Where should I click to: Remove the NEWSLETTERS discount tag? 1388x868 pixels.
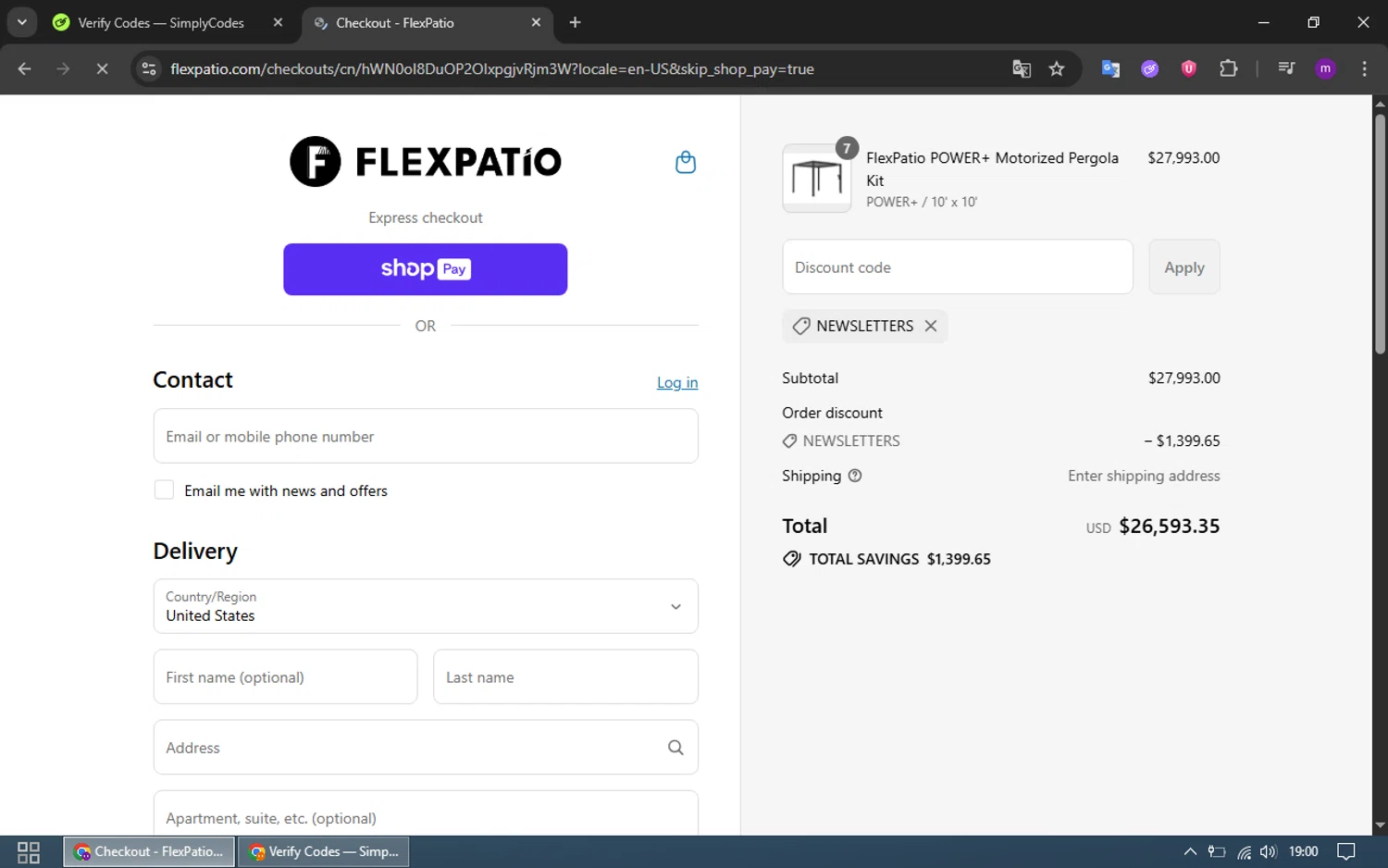[x=931, y=326]
